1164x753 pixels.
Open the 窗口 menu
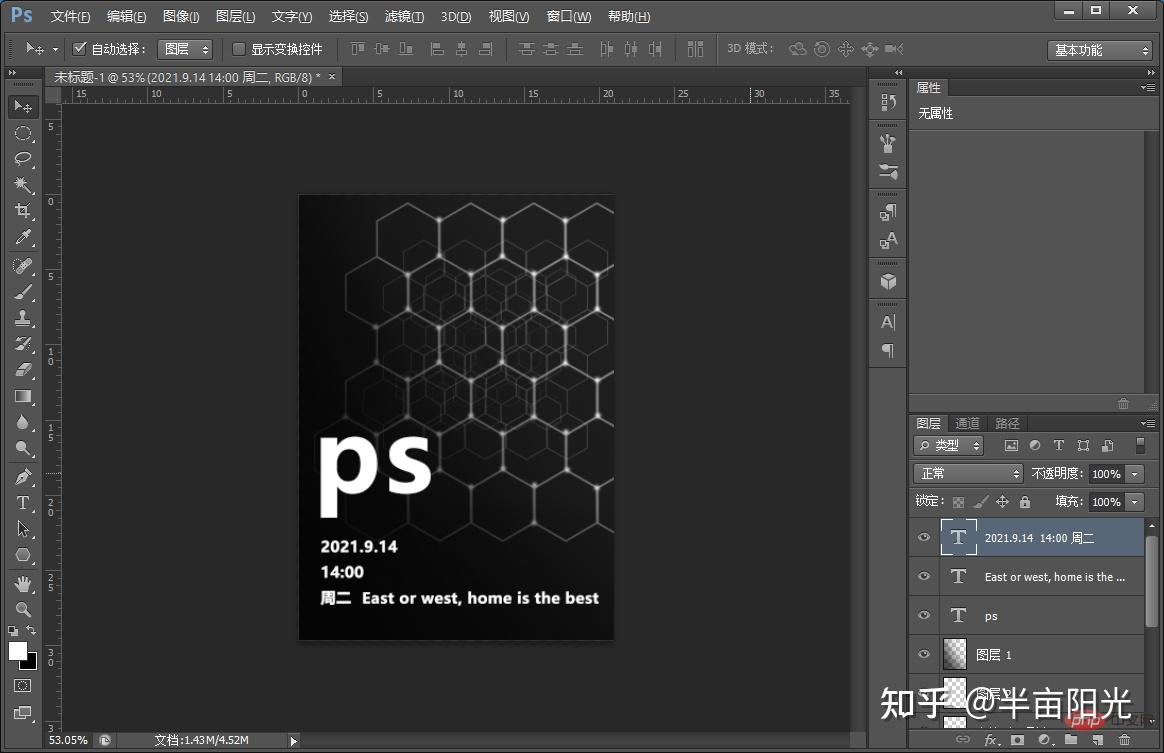pyautogui.click(x=569, y=16)
